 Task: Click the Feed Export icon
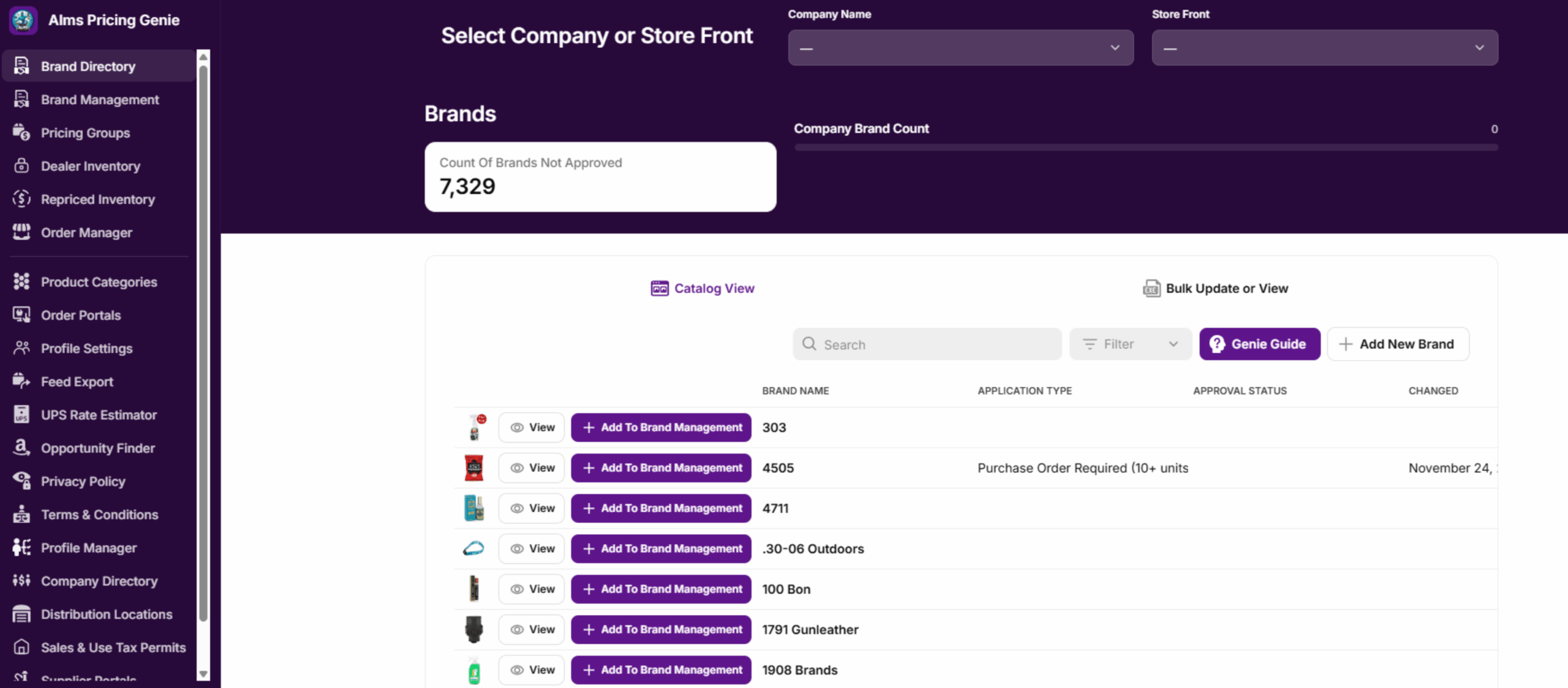(21, 381)
